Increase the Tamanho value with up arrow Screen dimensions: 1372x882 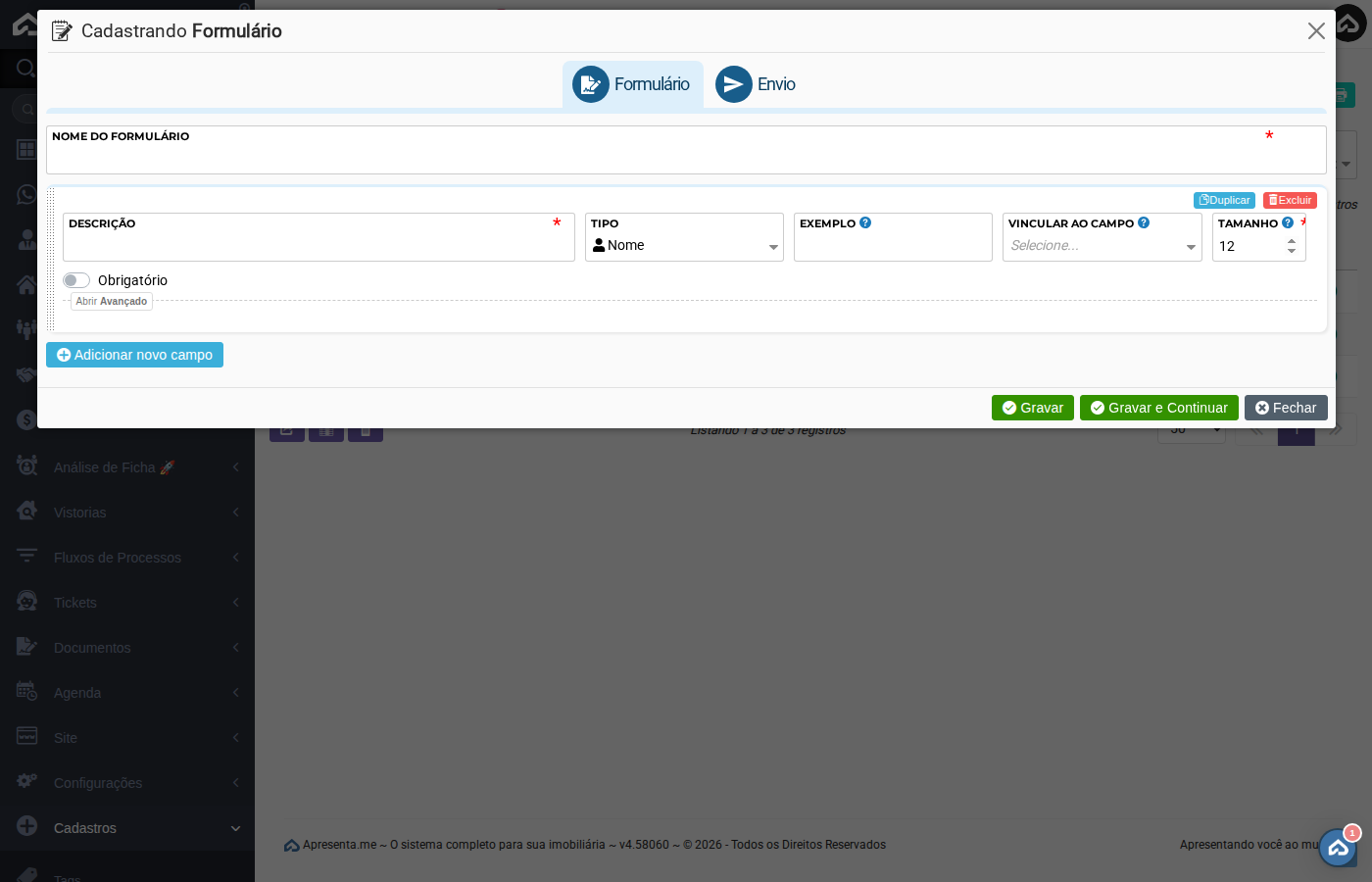pos(1292,241)
